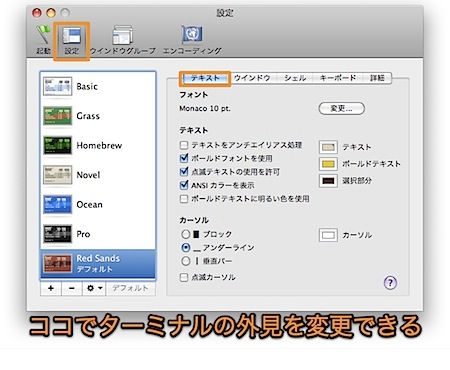Toggle ANSI カラーを表示 checkbox

pos(184,185)
